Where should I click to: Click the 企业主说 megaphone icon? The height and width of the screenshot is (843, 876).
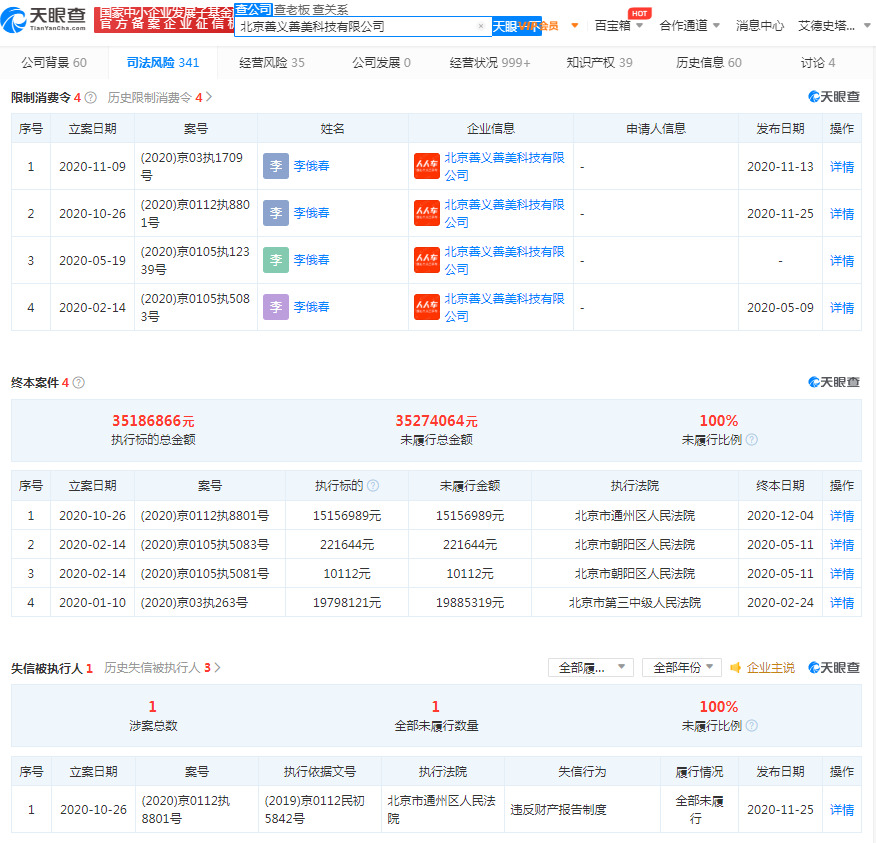point(736,668)
